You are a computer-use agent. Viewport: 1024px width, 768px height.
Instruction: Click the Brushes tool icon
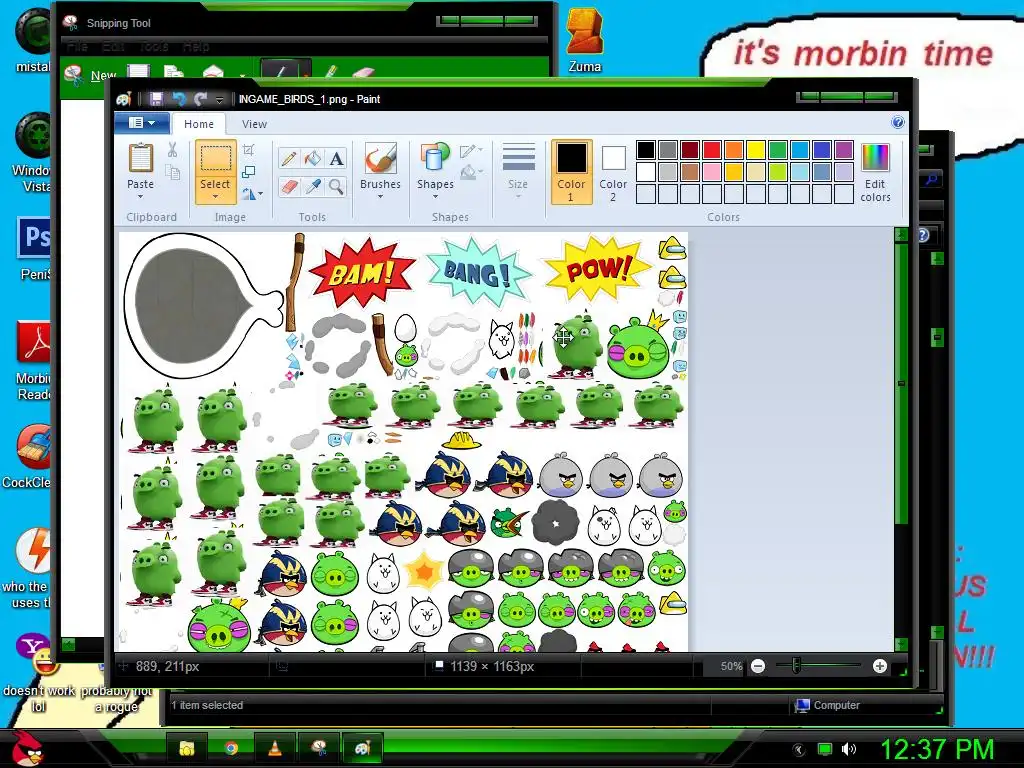(380, 159)
